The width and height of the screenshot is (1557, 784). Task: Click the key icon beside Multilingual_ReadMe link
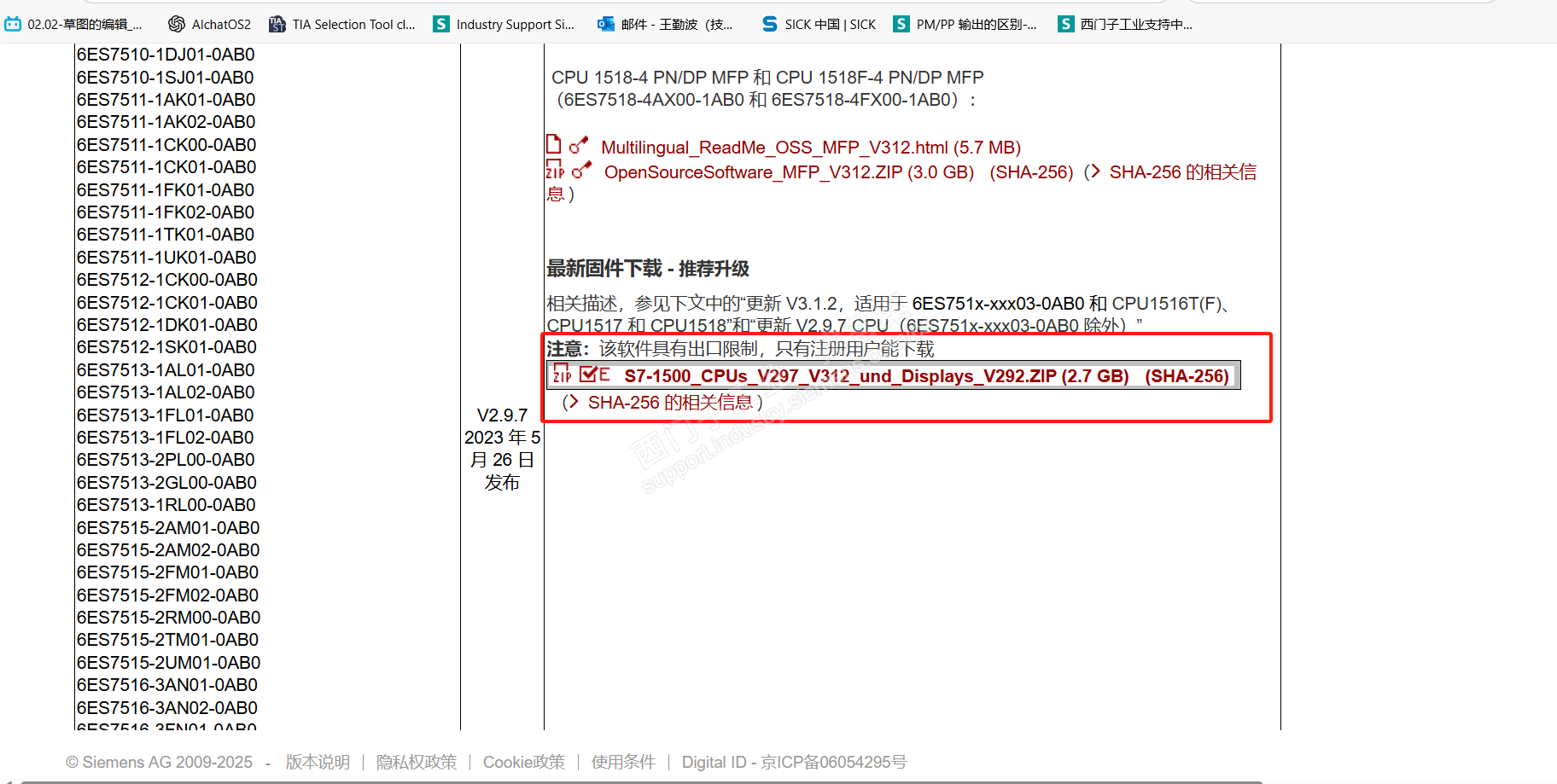pos(579,145)
